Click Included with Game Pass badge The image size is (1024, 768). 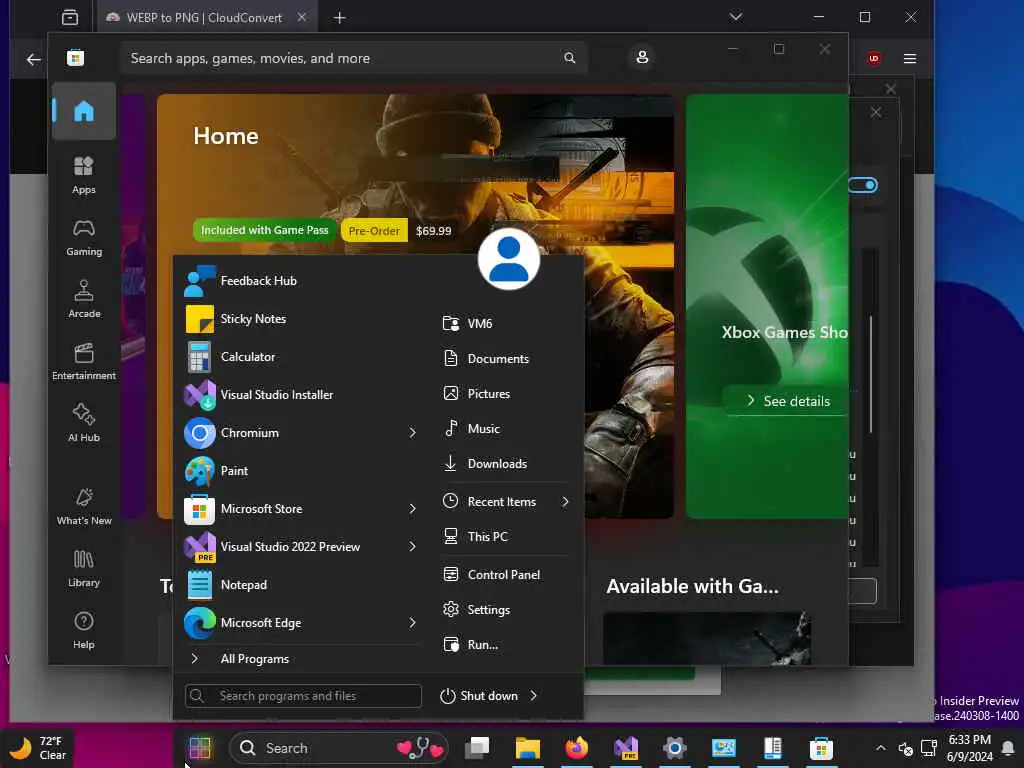click(x=264, y=230)
